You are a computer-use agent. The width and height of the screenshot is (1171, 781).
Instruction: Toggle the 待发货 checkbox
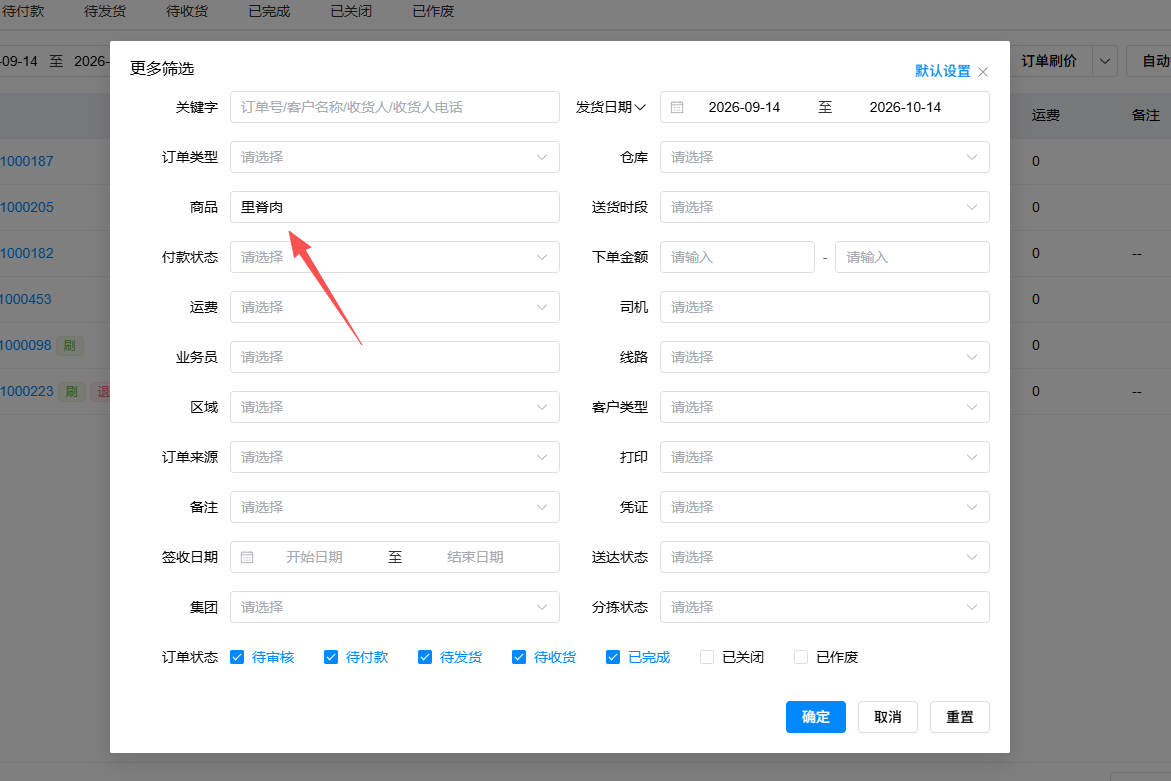tap(425, 657)
